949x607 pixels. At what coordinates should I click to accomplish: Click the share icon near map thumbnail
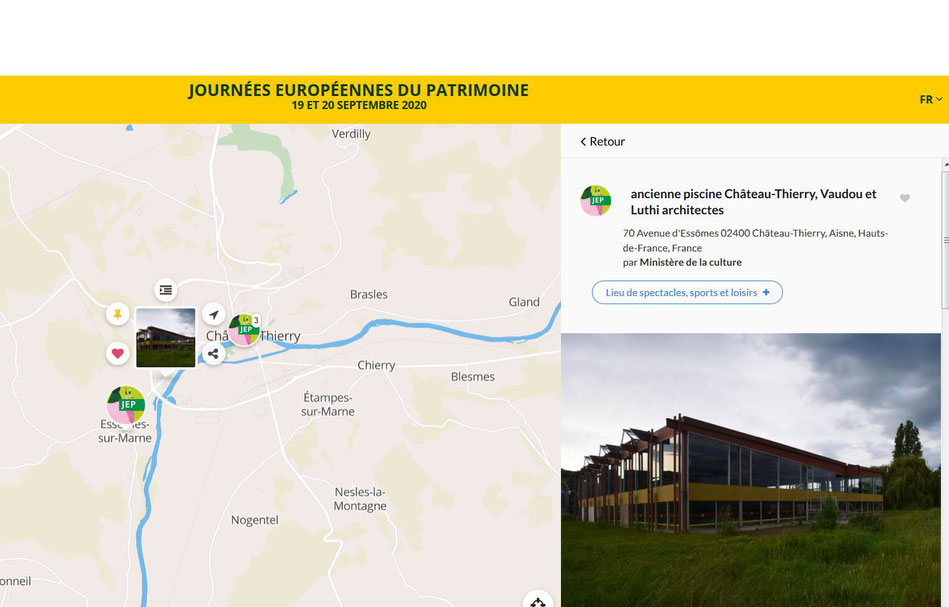pyautogui.click(x=213, y=354)
